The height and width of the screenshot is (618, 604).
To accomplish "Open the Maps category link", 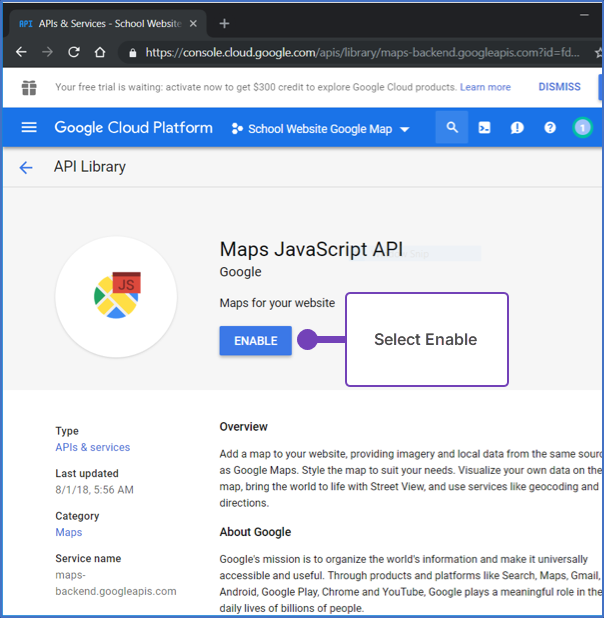I will (x=68, y=532).
